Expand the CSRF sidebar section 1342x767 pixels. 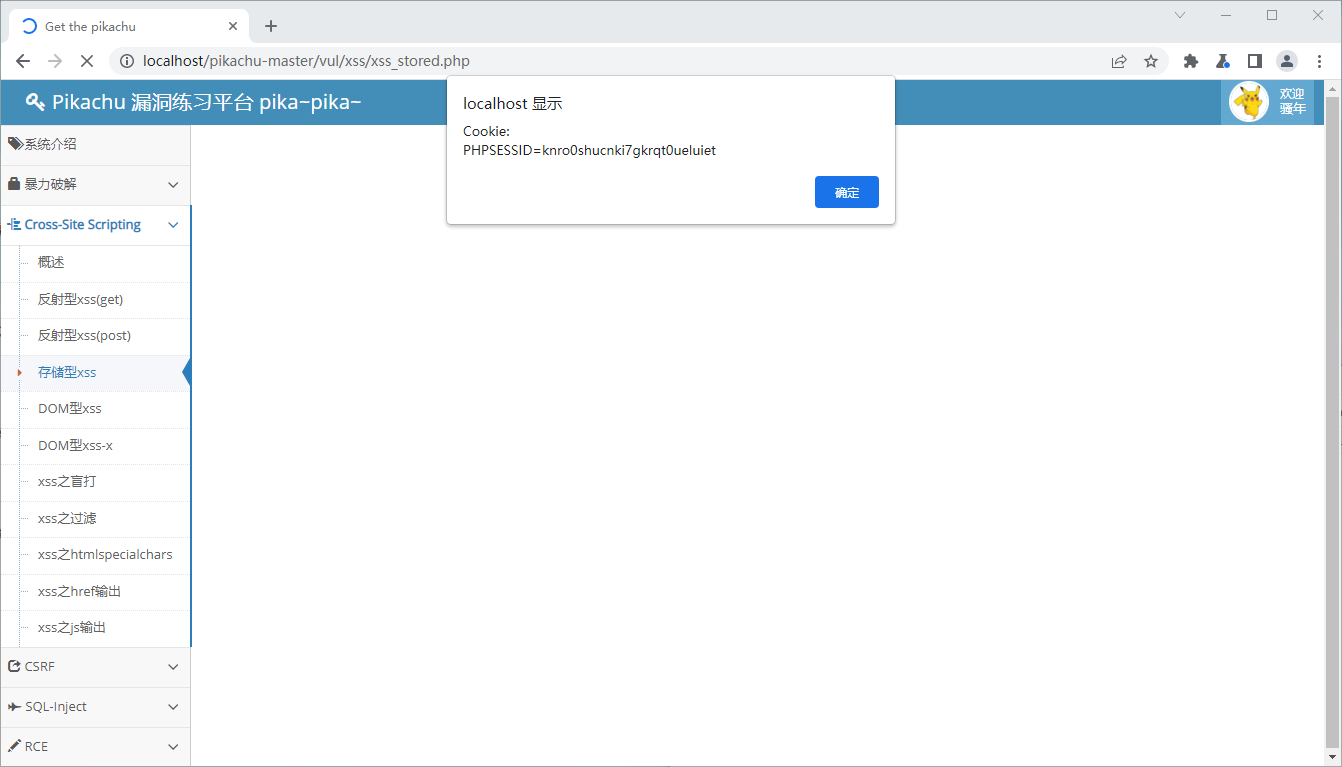[95, 667]
